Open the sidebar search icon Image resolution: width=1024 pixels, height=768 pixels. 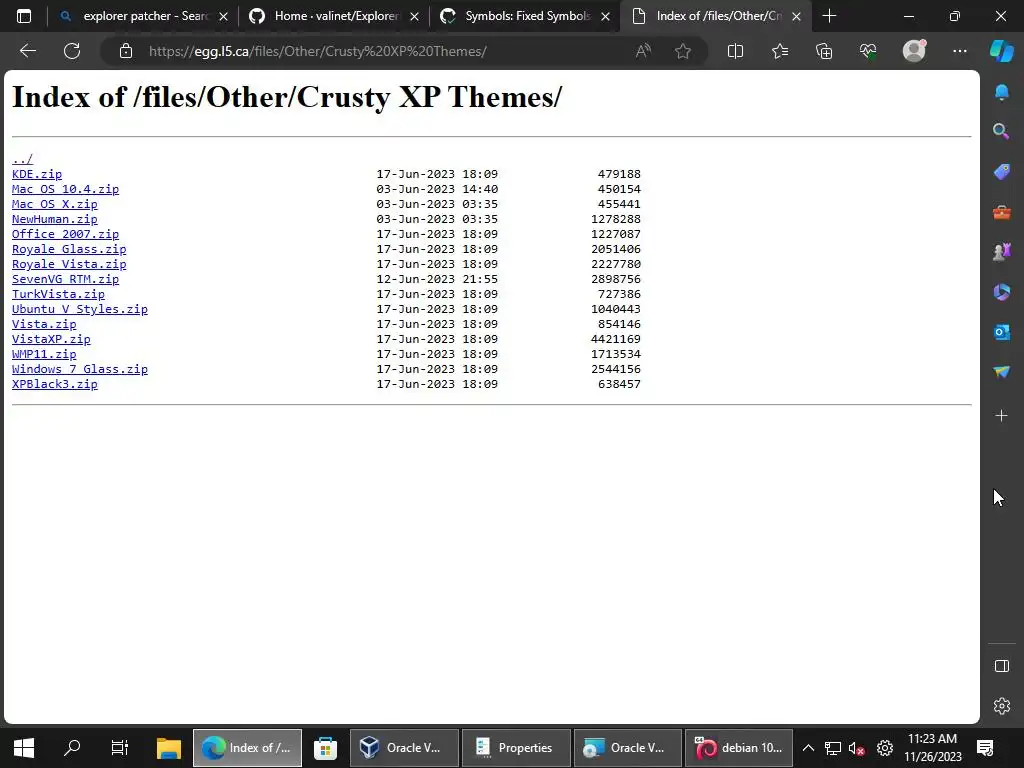[x=1001, y=131]
